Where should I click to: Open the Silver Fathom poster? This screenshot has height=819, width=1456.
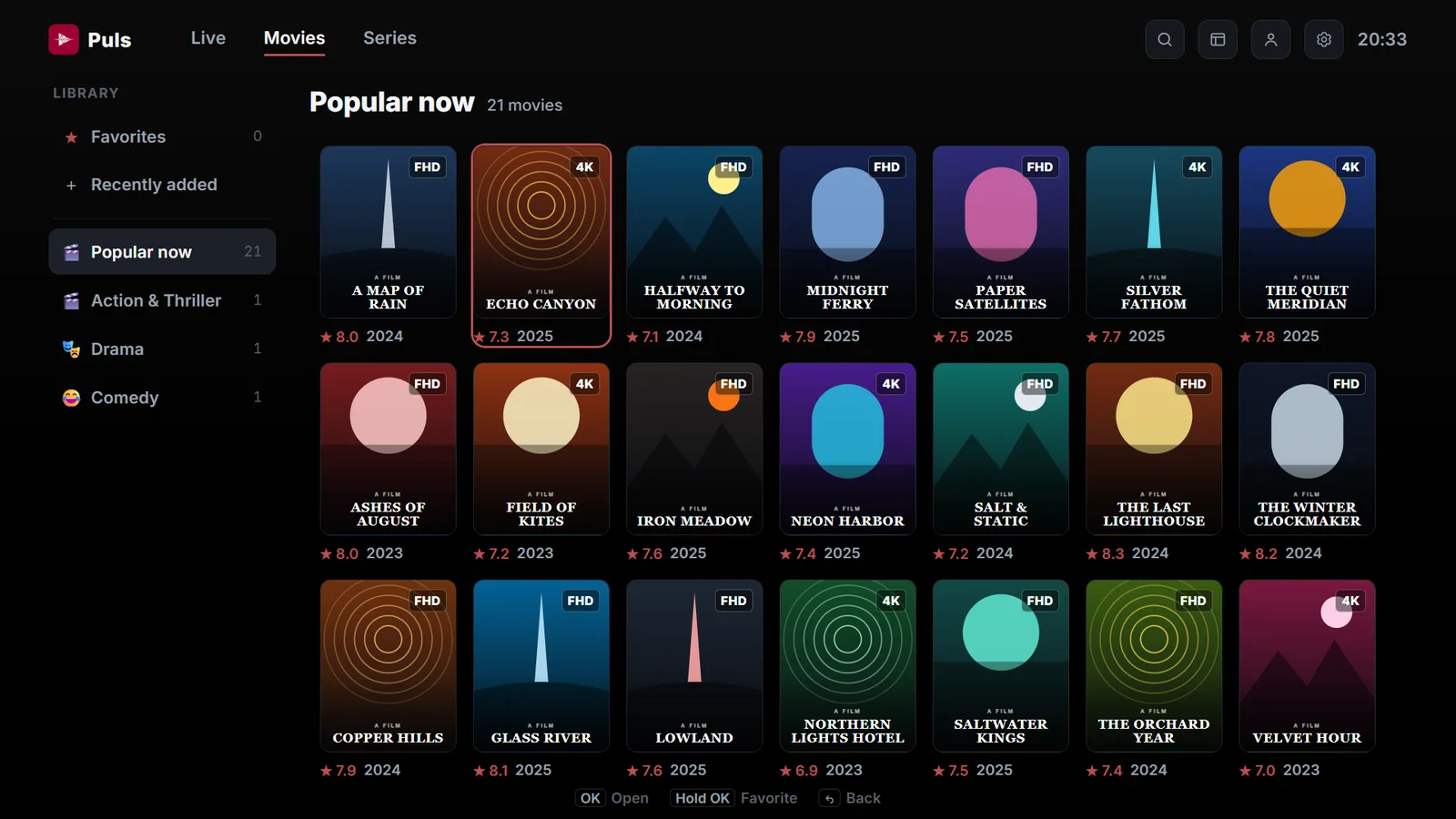1154,232
